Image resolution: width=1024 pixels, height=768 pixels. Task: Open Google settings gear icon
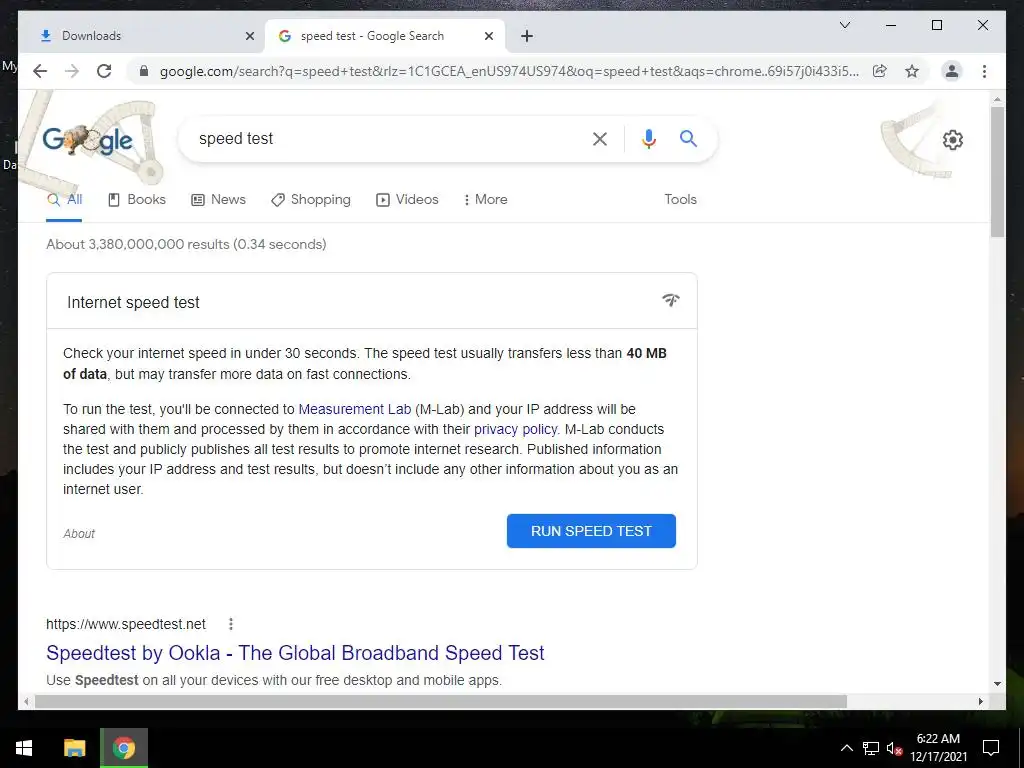[953, 140]
